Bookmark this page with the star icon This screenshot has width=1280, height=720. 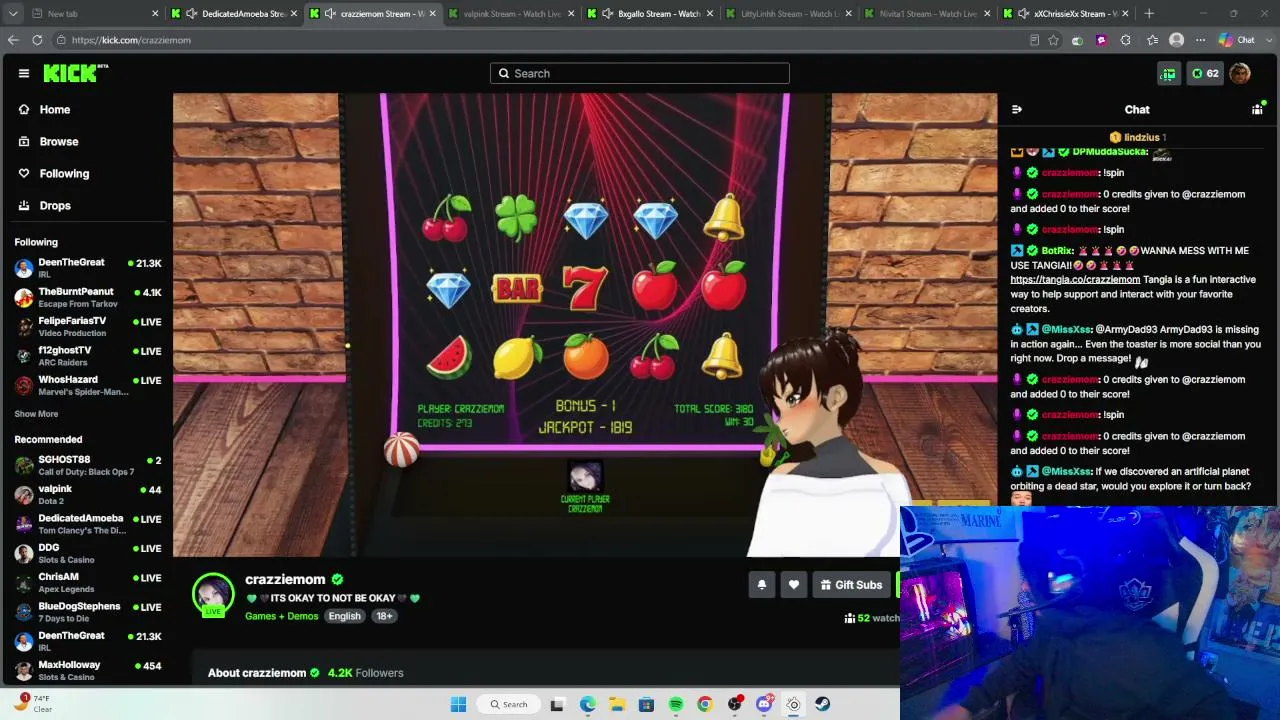(x=1053, y=40)
